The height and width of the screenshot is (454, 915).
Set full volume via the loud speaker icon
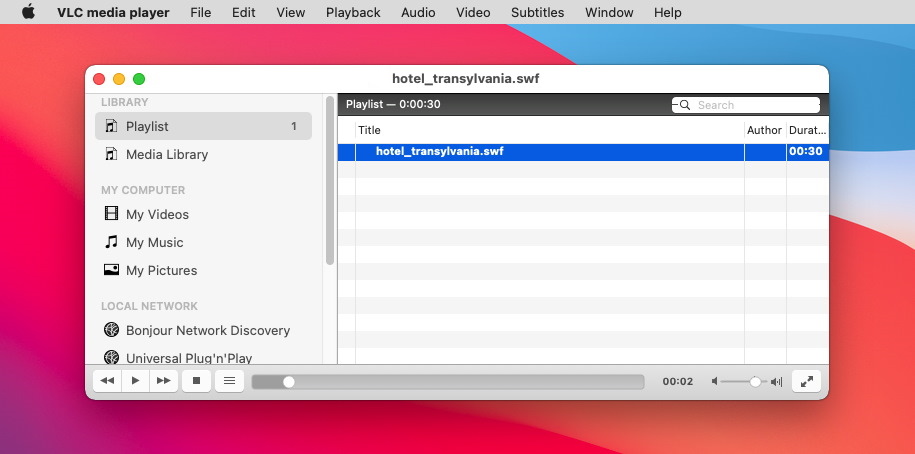click(776, 382)
